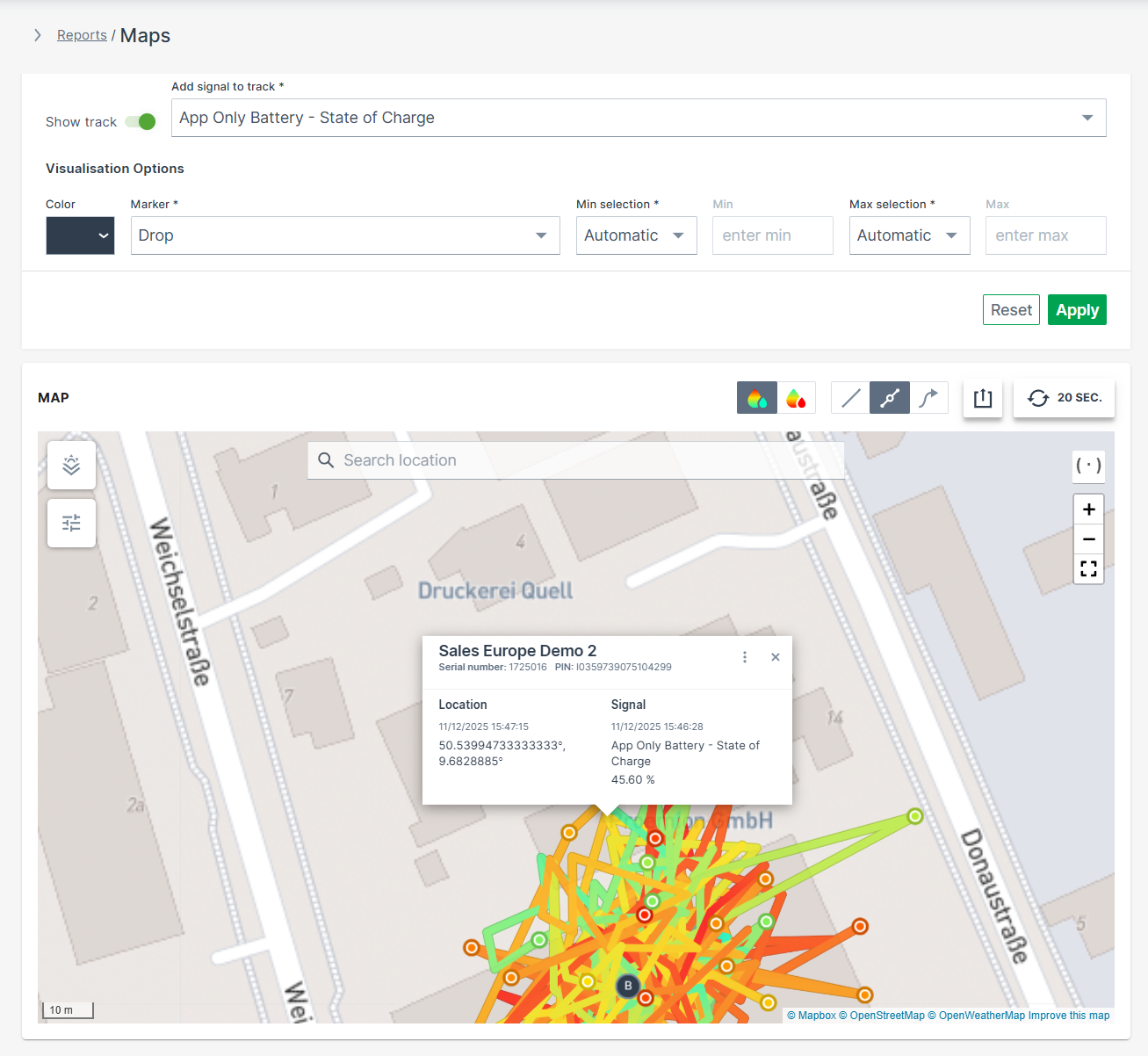Expand the Marker dropdown showing Drop
This screenshot has height=1056, width=1148.
[x=344, y=235]
